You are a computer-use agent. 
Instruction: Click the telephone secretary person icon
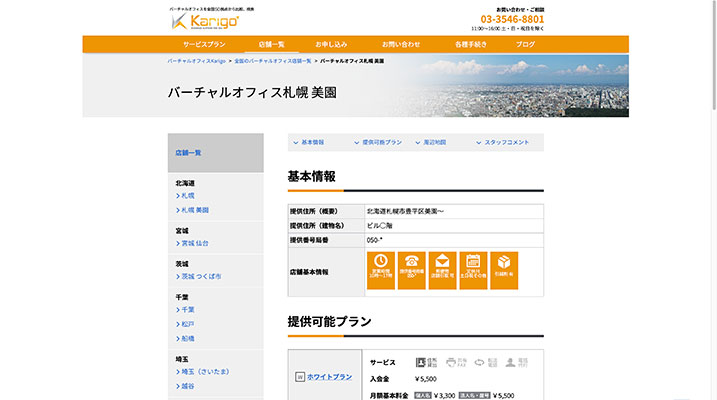click(517, 363)
